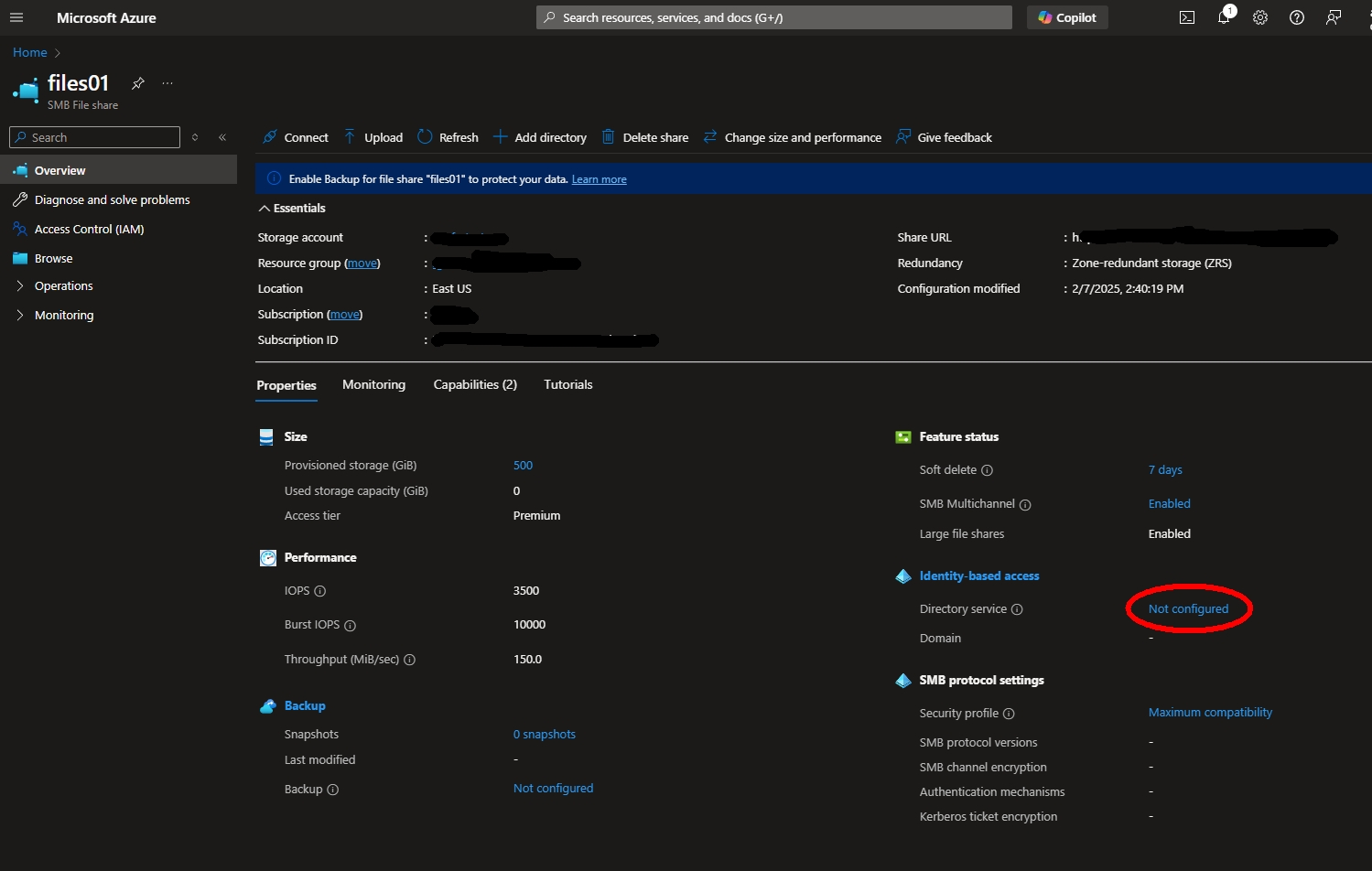Click Add directory

[540, 137]
